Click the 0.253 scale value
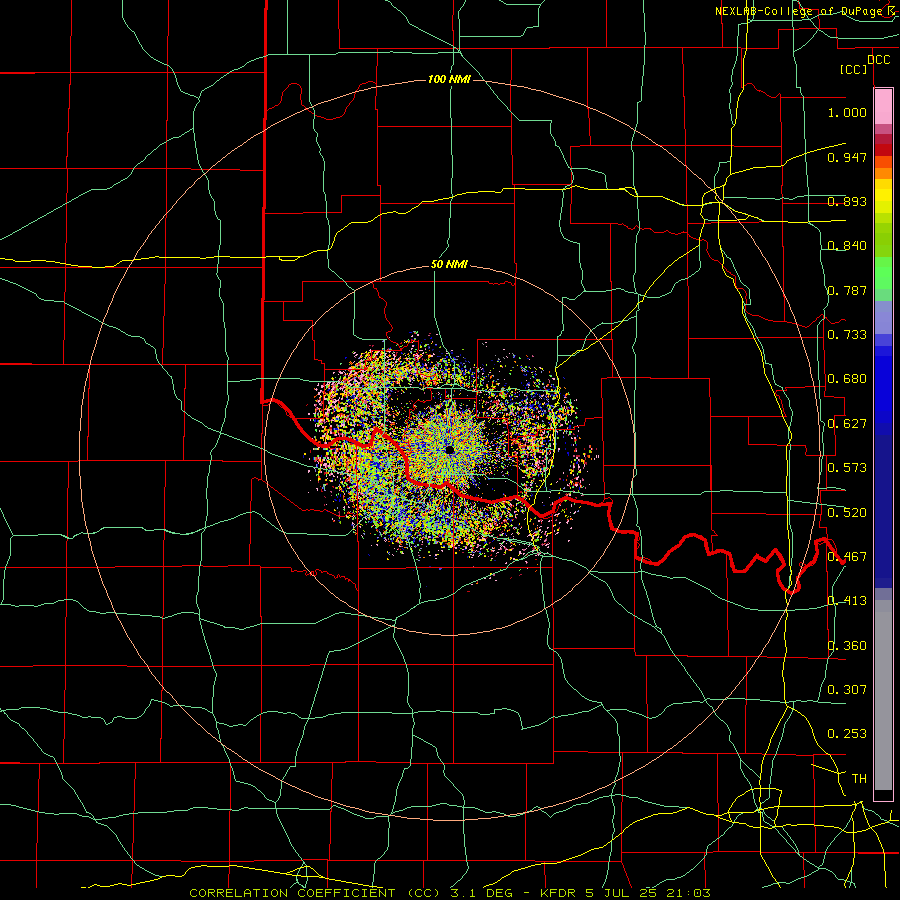 pos(847,734)
